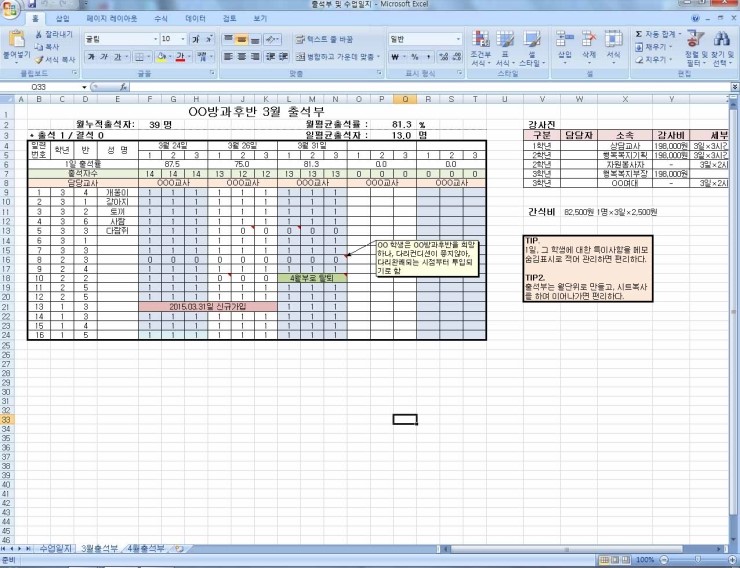Screen dimensions: 740x568
Task: Toggle bold (가) text formatting
Action: click(91, 57)
